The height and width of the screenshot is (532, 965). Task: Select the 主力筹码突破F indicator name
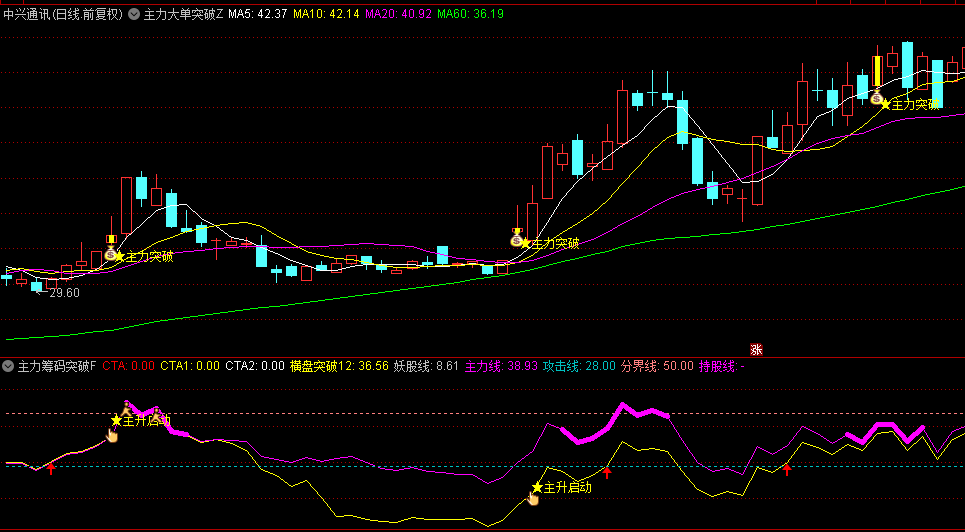click(57, 366)
